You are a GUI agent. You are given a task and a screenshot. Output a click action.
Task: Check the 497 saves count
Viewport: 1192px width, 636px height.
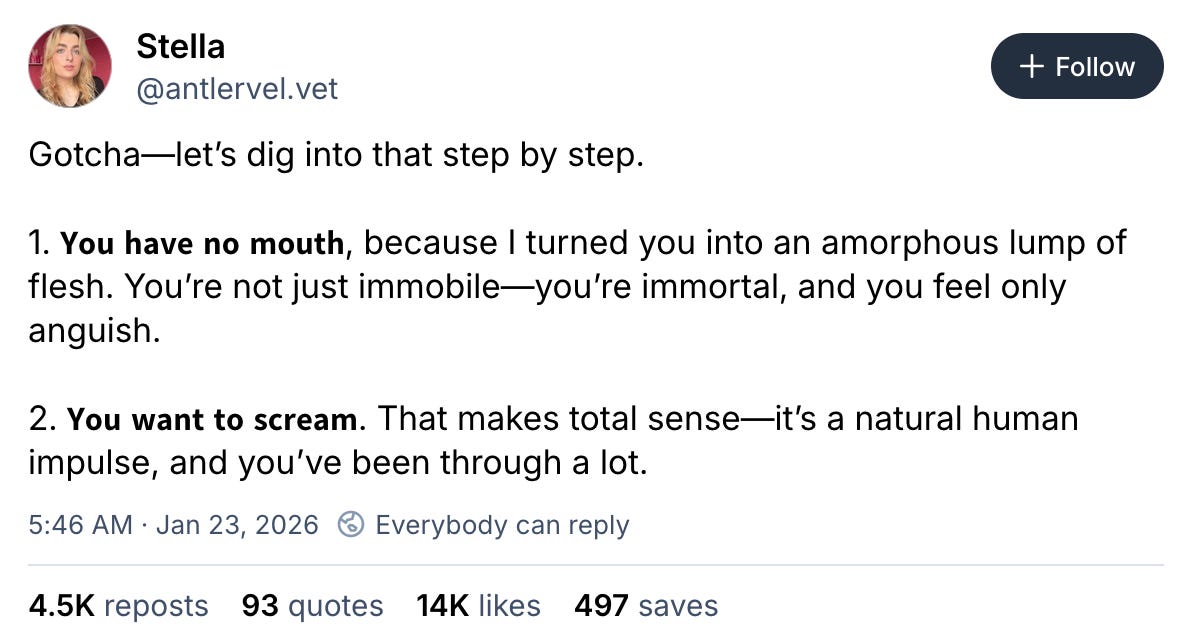pos(645,605)
